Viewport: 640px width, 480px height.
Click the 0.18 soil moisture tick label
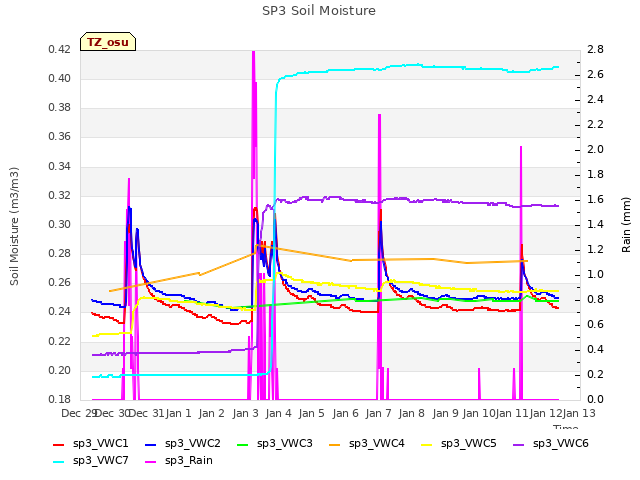coord(60,399)
